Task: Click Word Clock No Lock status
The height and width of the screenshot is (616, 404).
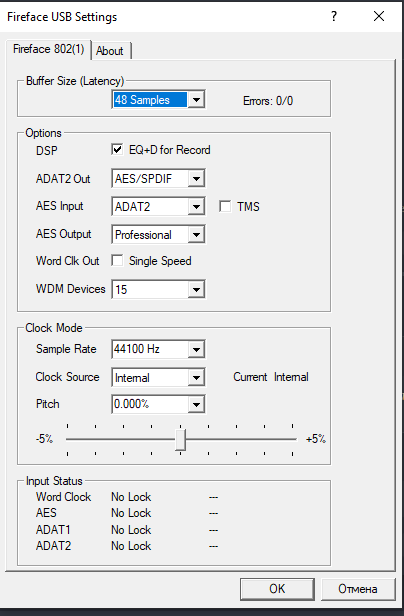Action: coord(131,497)
